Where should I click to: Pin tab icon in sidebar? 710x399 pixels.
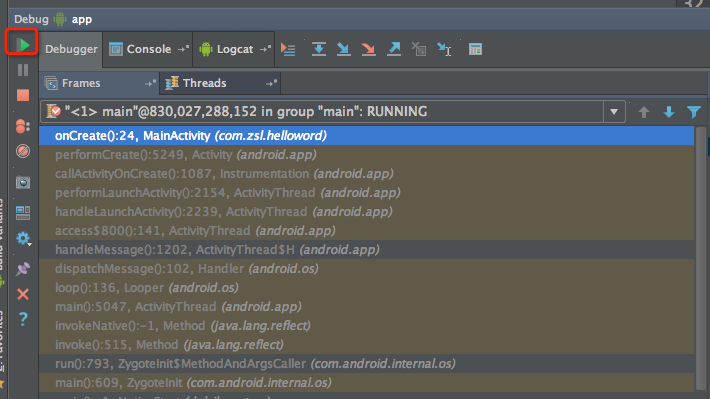23,269
